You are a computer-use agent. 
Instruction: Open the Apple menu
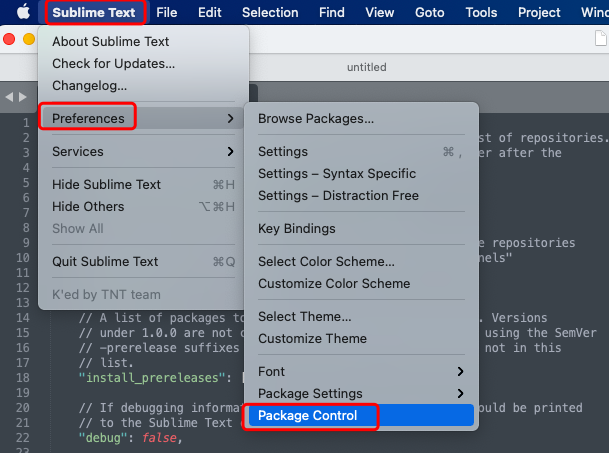pos(23,12)
